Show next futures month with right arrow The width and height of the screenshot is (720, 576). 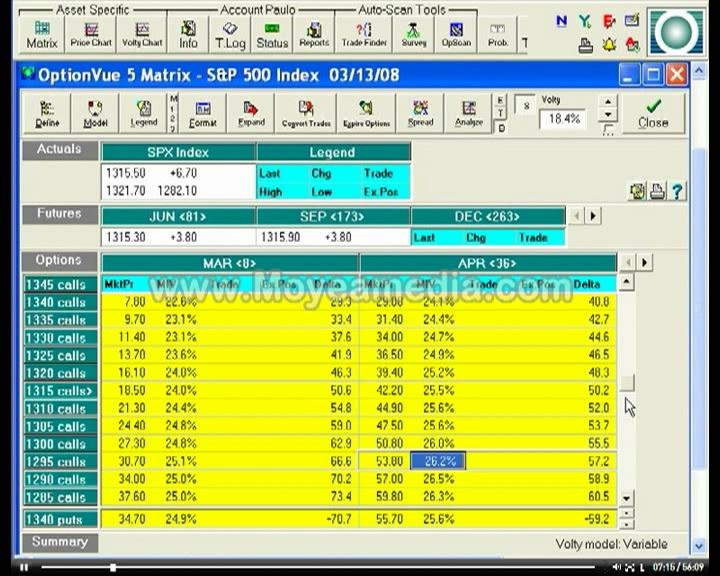click(x=593, y=215)
